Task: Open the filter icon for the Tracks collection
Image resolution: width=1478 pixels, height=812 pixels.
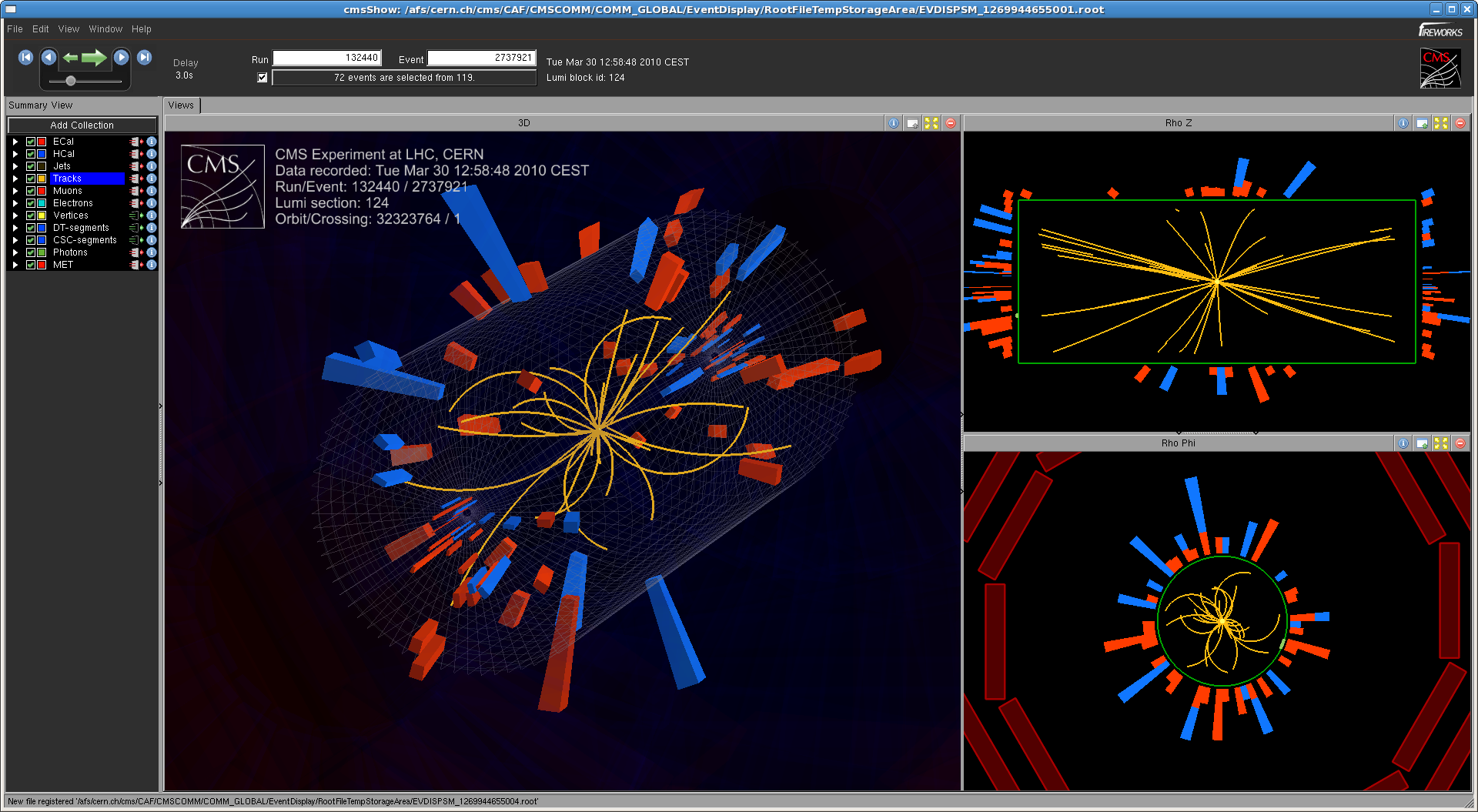Action: (136, 179)
